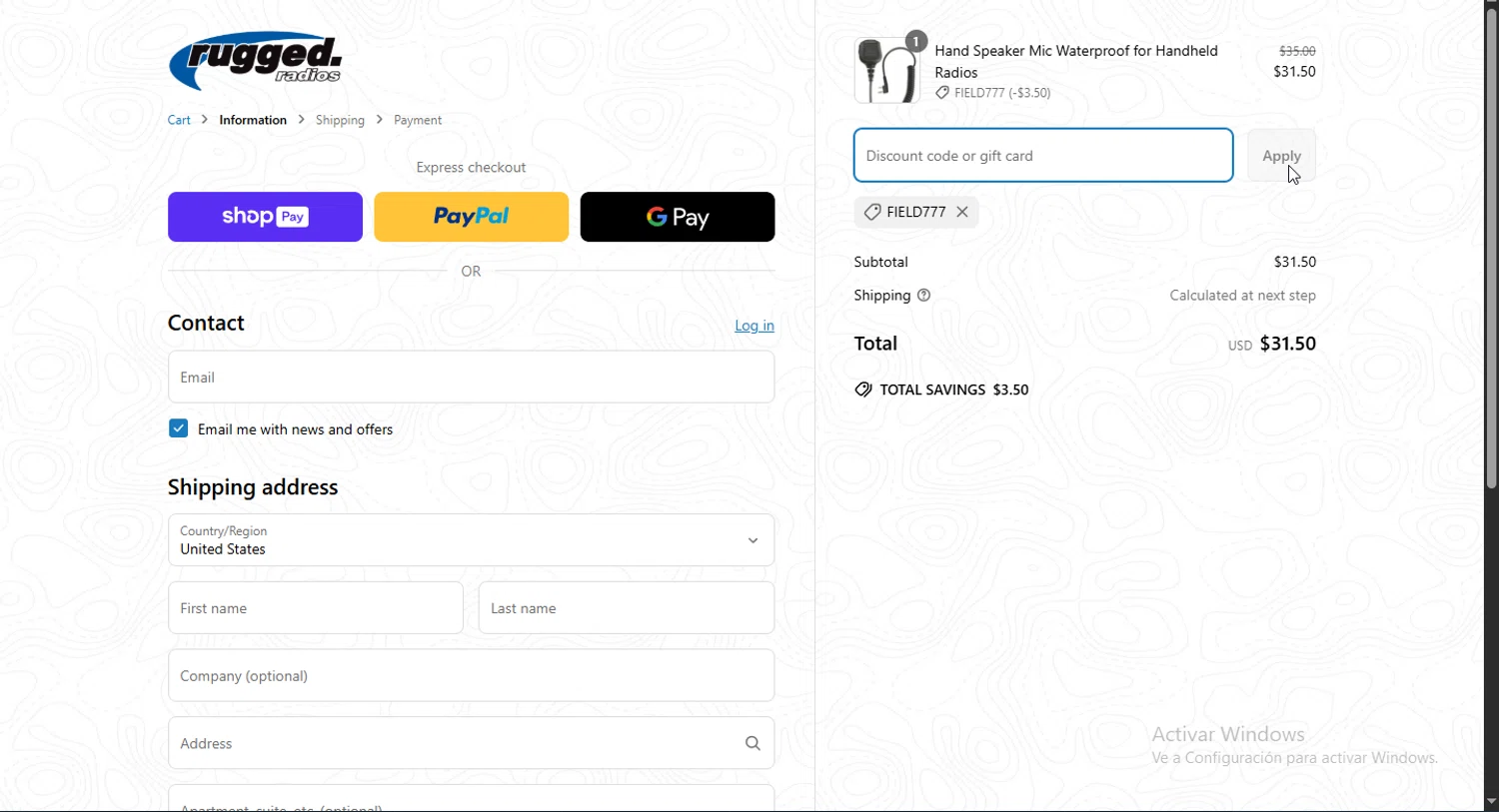Click the struck-through $35.00 price
The image size is (1499, 812).
point(1297,51)
